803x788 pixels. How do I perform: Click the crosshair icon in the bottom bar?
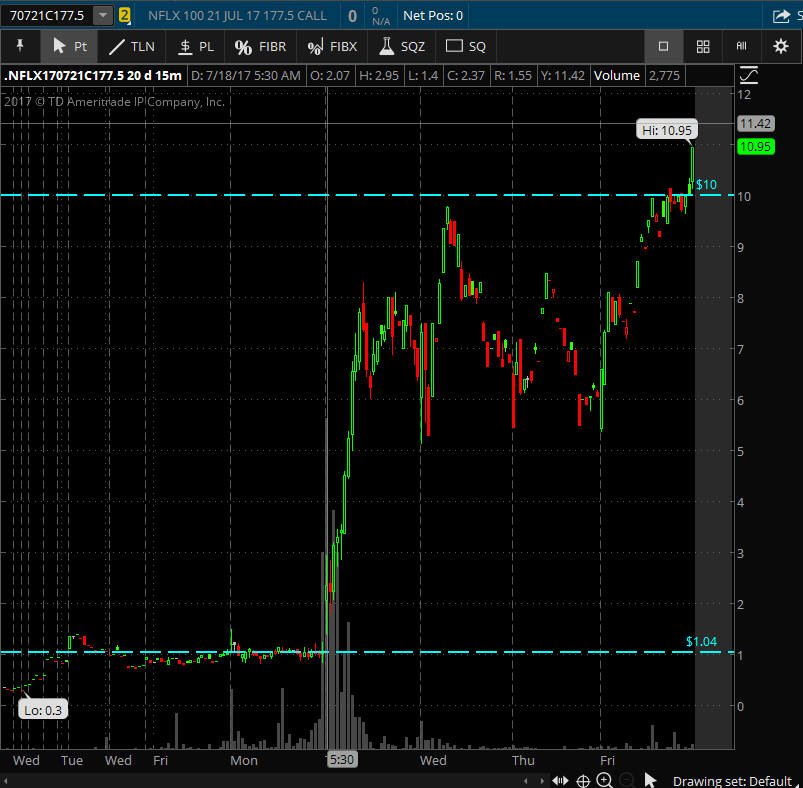point(583,781)
